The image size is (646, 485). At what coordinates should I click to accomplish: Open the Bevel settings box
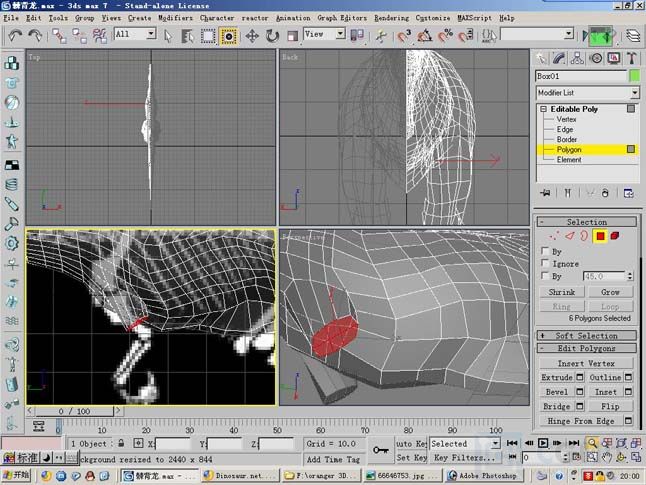click(580, 391)
